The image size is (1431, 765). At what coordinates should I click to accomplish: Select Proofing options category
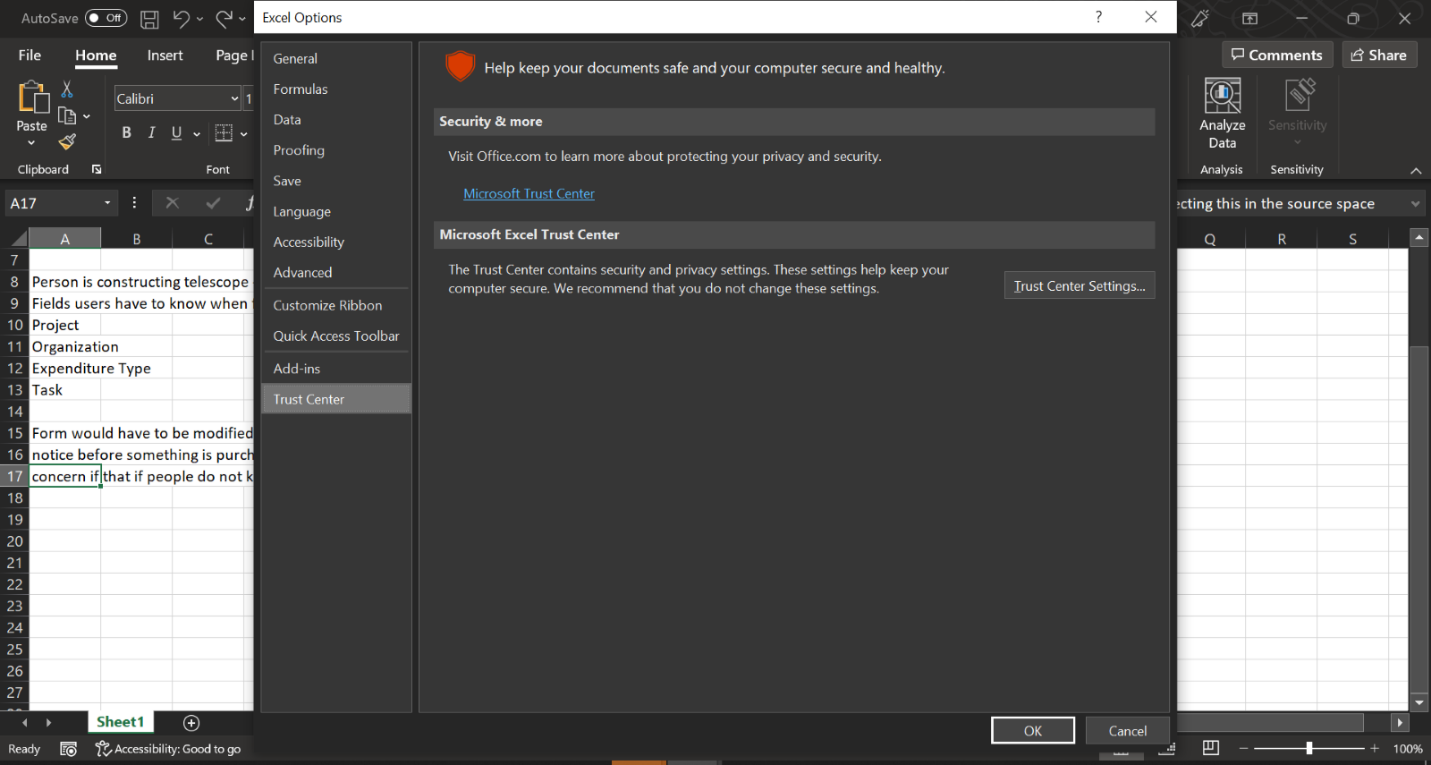point(336,150)
